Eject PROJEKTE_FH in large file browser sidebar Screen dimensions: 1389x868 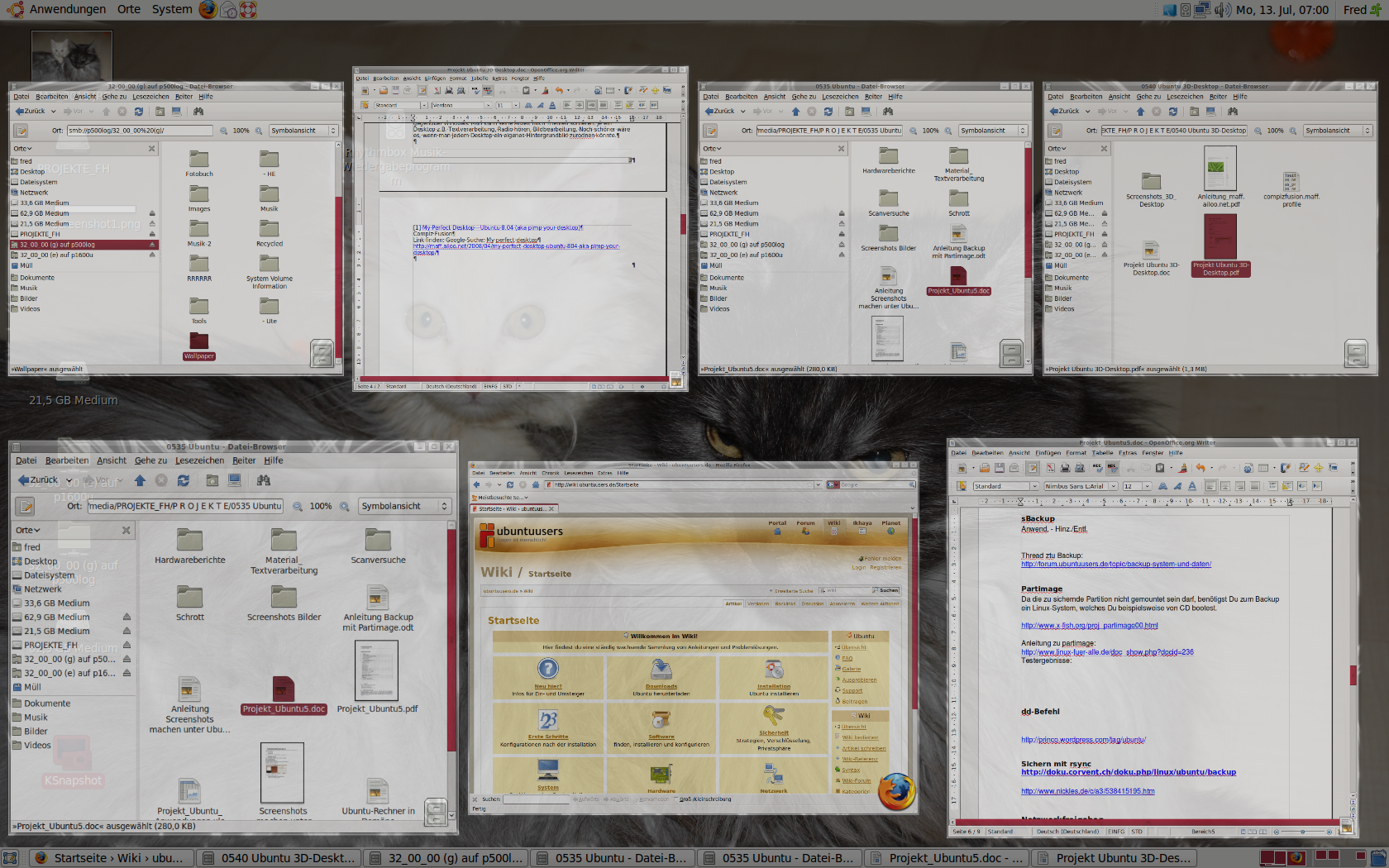(126, 645)
